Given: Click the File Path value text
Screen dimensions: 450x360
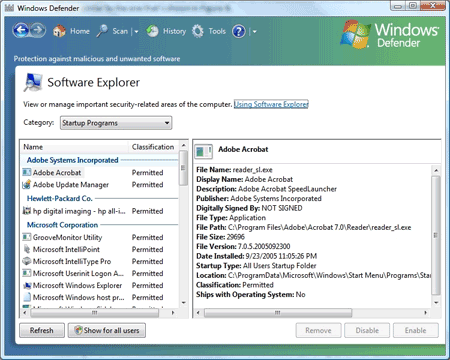Looking at the screenshot, I should coord(319,227).
